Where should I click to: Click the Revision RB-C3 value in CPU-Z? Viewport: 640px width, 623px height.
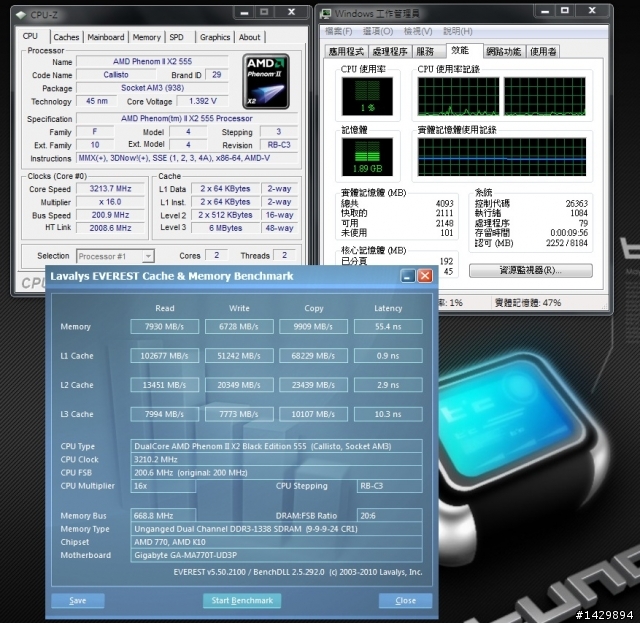tap(279, 145)
